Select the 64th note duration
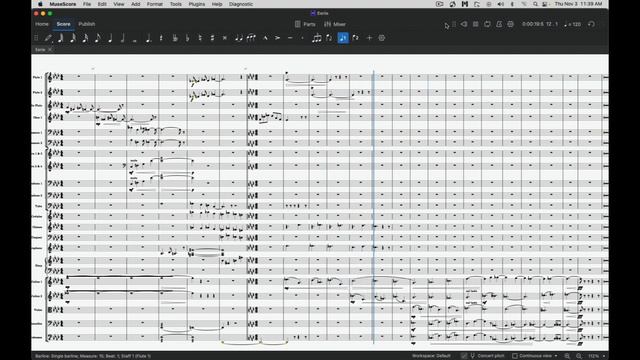Image resolution: width=640 pixels, height=360 pixels. tap(61, 38)
